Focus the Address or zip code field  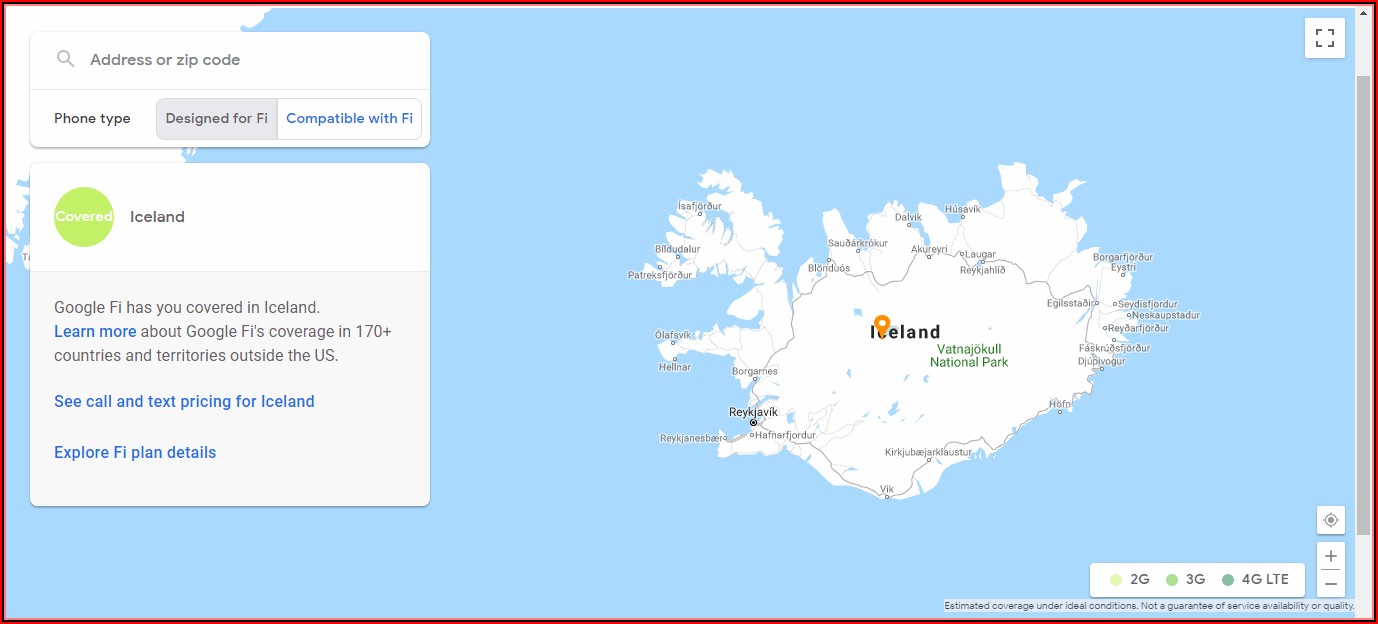point(230,60)
